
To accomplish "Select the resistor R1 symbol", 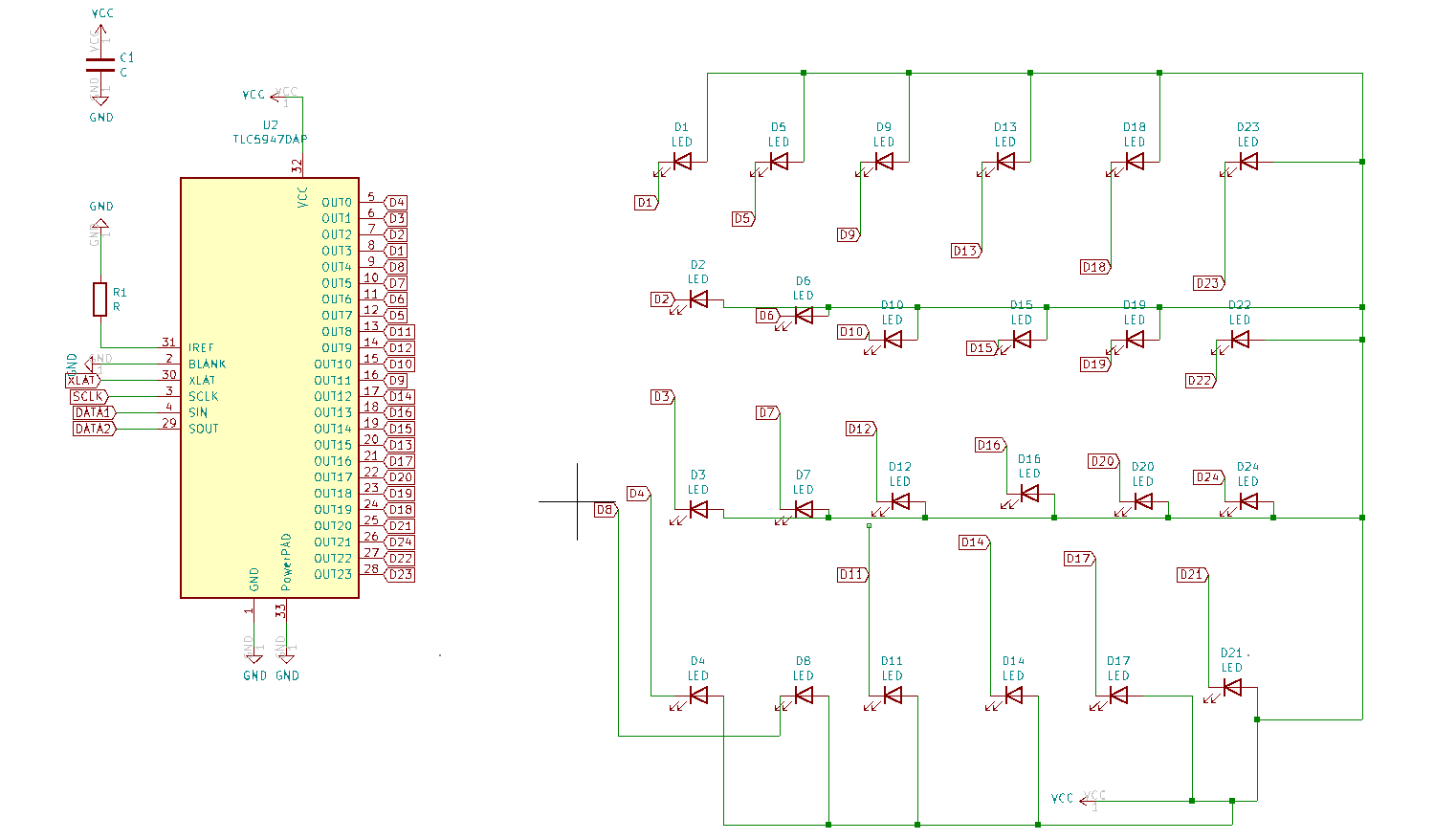I will 99,299.
